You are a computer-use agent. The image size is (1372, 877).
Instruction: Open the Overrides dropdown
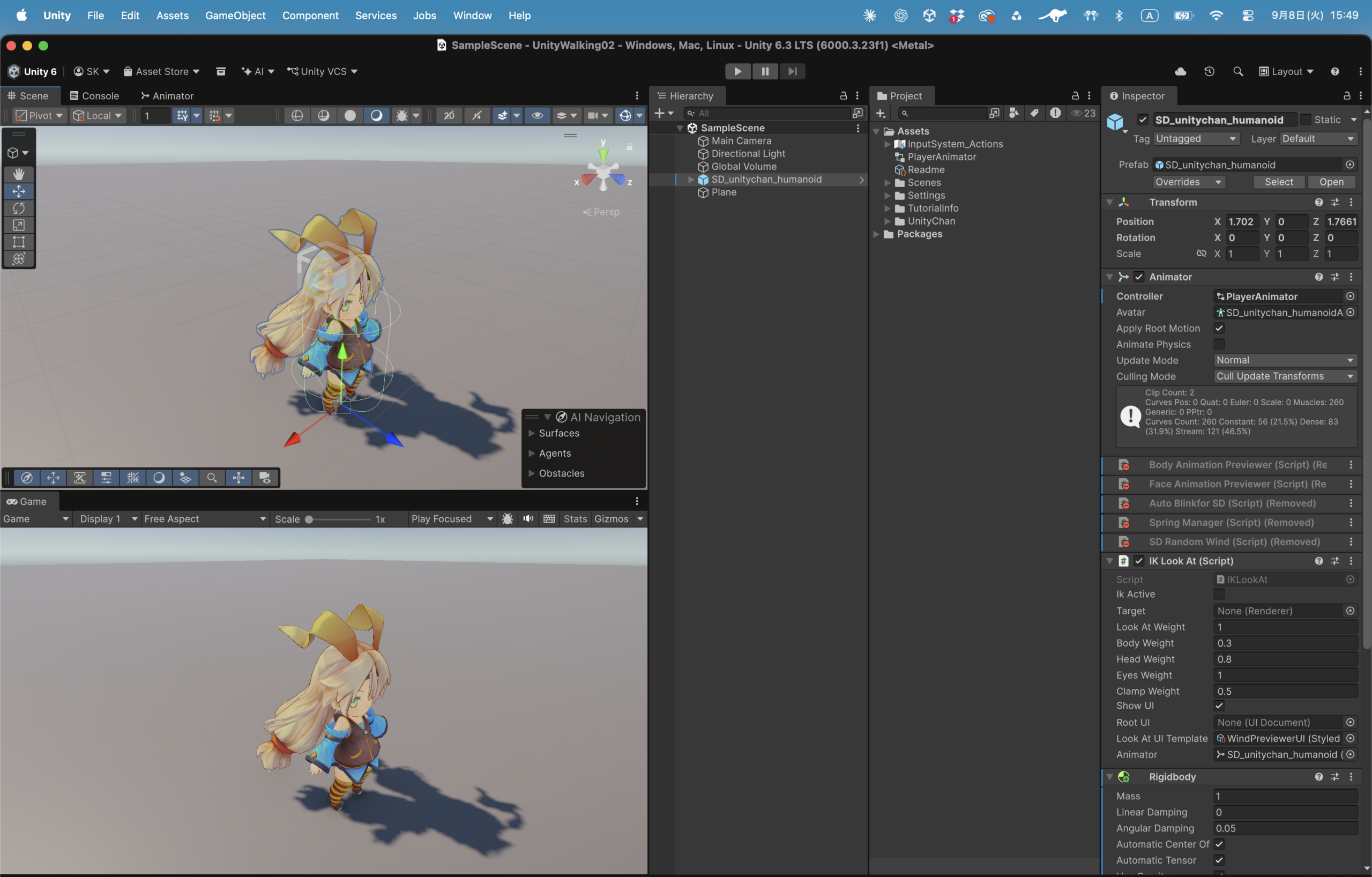(x=1189, y=182)
